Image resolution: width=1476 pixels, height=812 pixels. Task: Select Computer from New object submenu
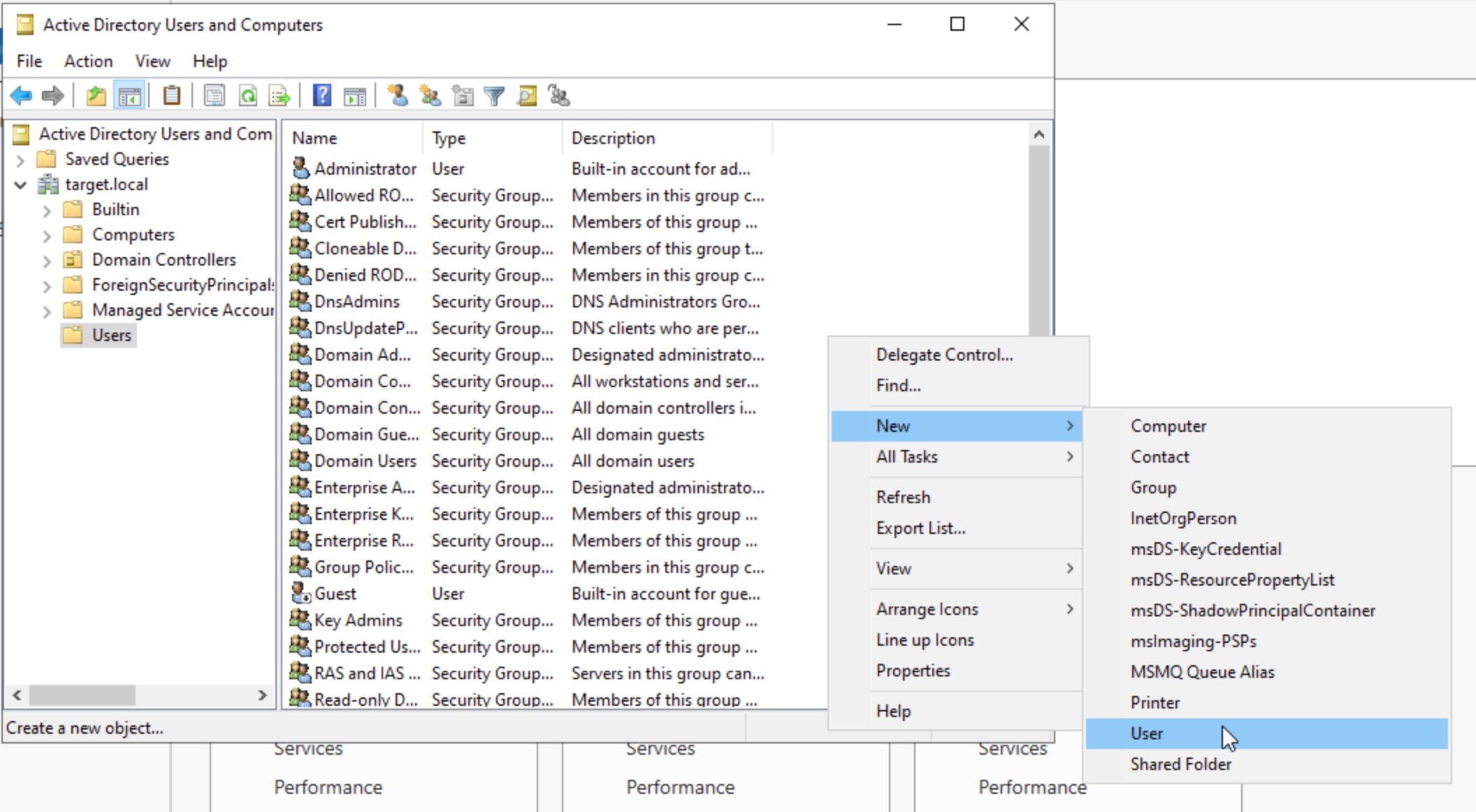coord(1168,425)
